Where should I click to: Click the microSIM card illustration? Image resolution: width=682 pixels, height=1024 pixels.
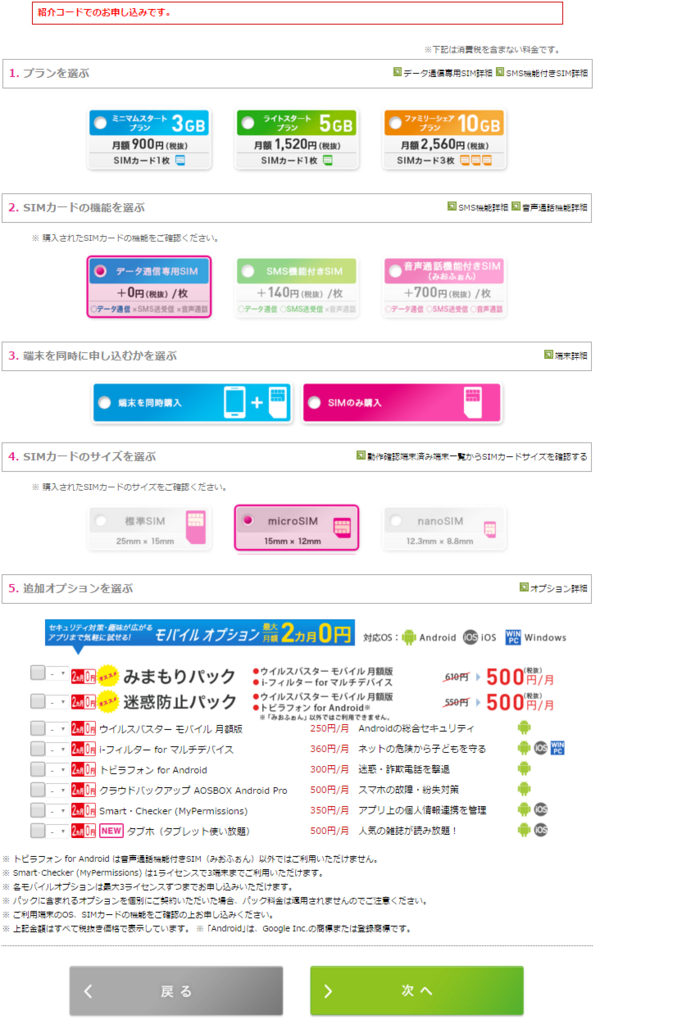tap(342, 527)
